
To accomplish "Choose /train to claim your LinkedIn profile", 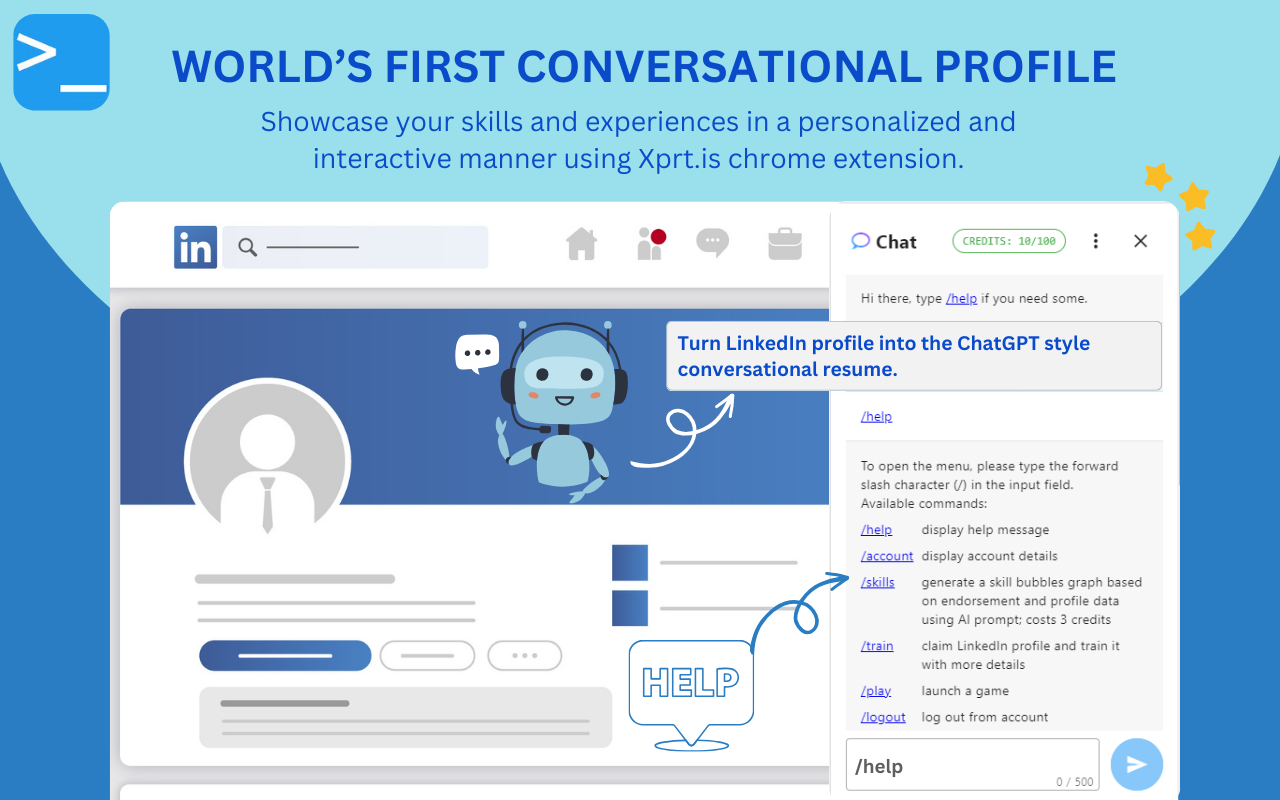I will click(877, 646).
